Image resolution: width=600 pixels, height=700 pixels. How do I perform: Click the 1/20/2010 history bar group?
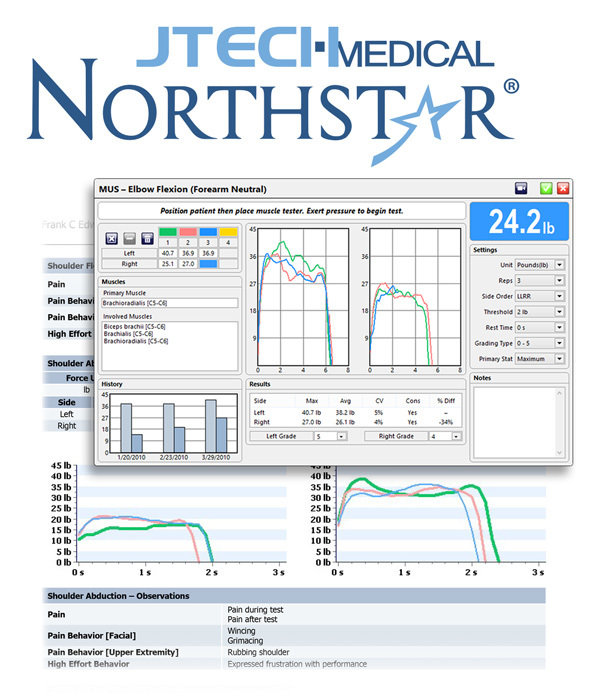coord(131,428)
